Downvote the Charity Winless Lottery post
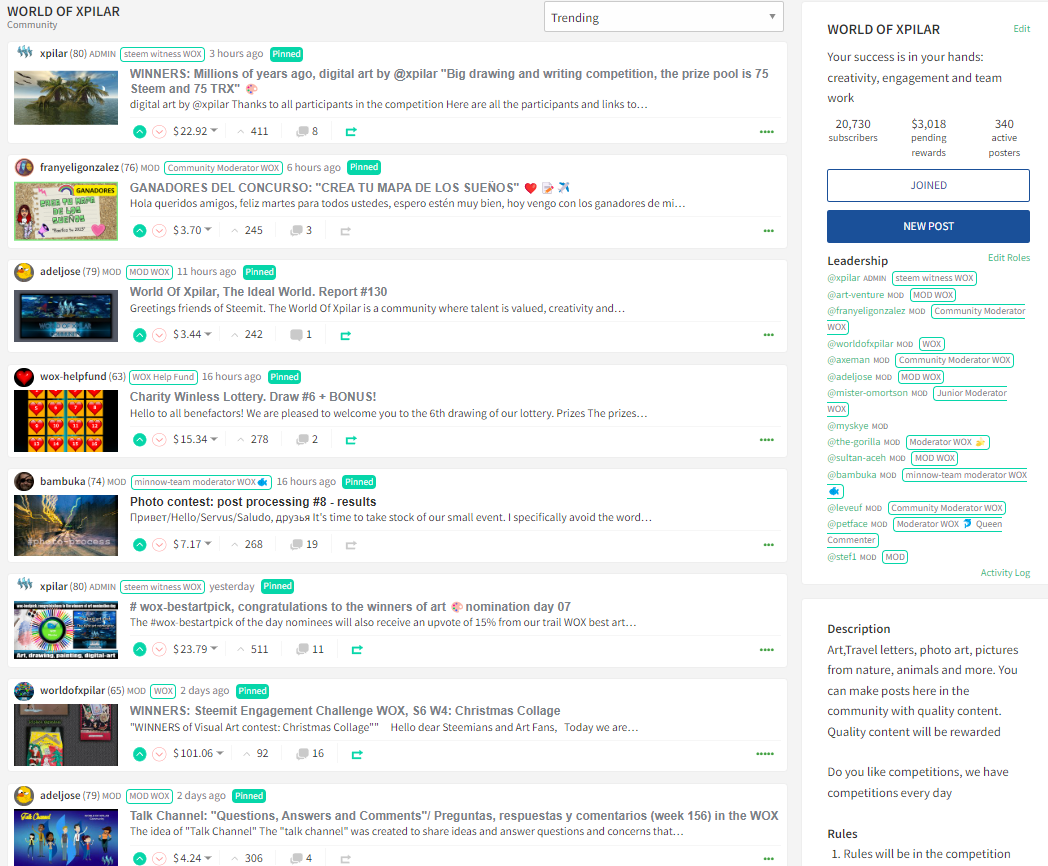 [159, 440]
